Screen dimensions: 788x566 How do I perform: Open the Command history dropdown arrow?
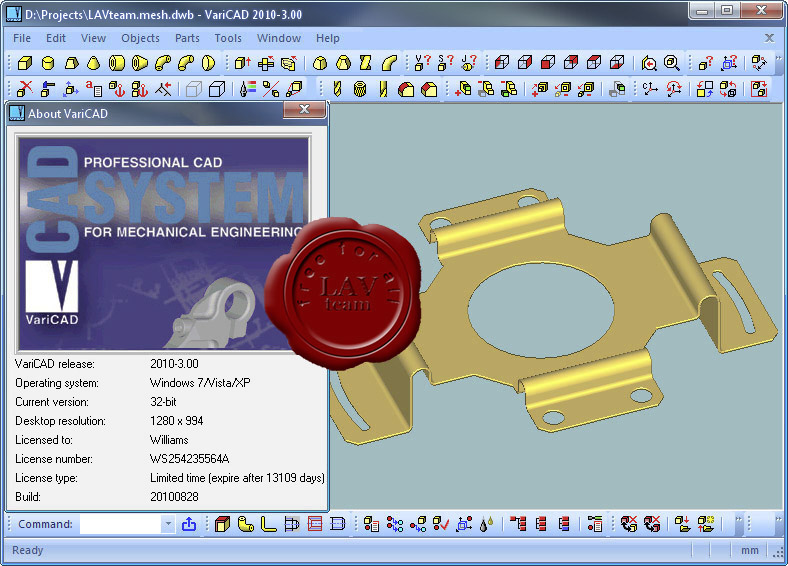168,524
